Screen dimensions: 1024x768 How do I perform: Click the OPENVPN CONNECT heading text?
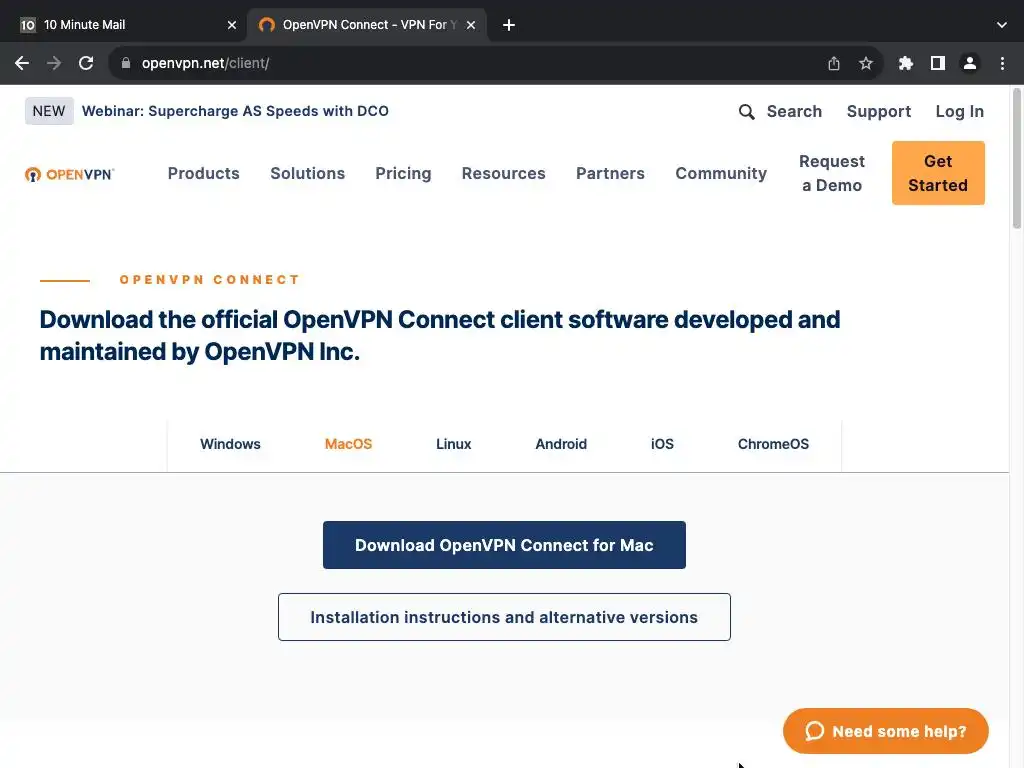210,280
